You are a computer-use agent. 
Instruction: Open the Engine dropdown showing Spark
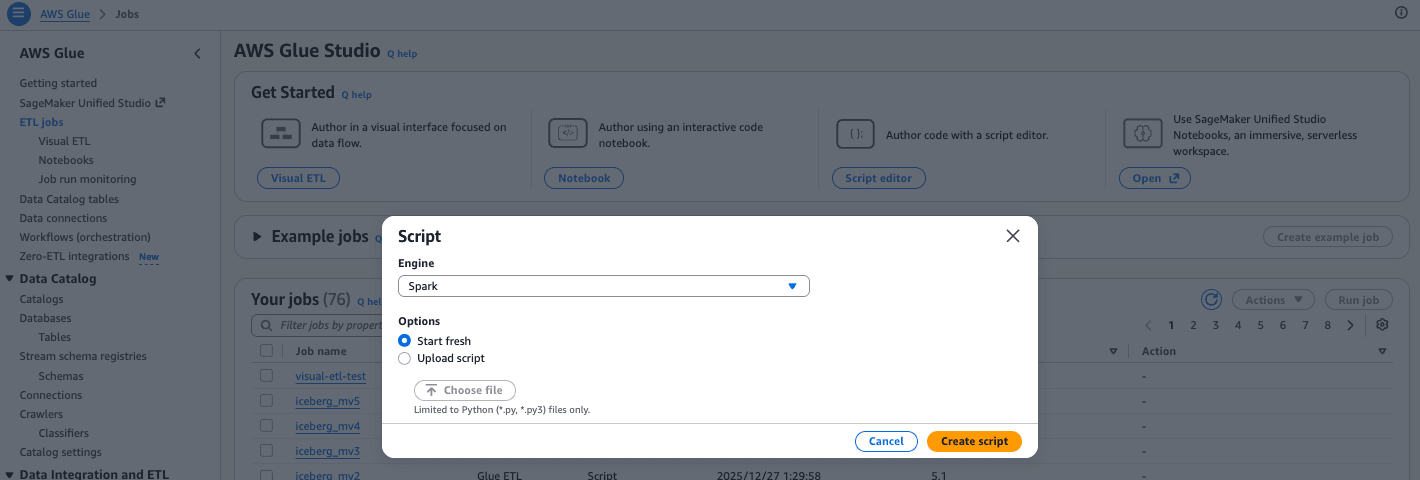click(603, 286)
